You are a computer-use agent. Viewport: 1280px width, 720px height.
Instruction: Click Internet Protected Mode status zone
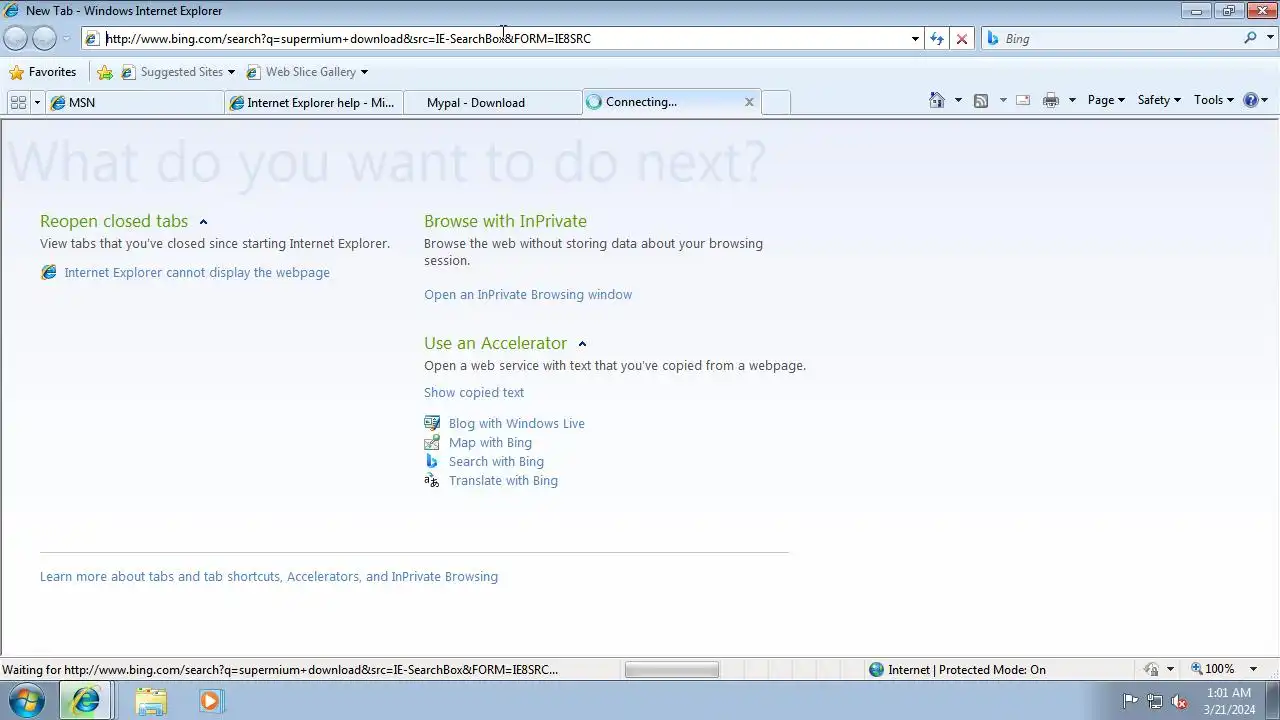[x=957, y=670]
